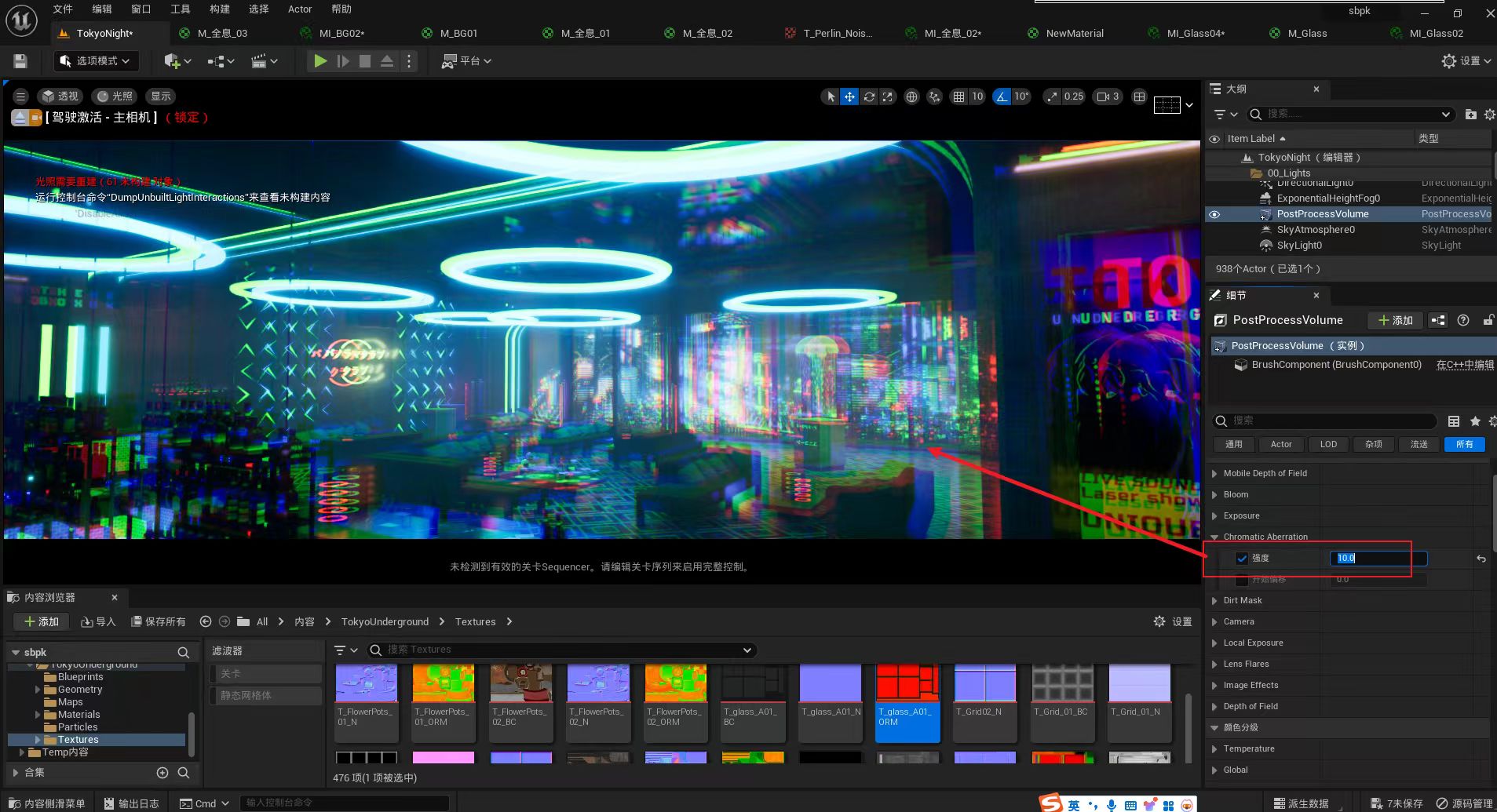1497x812 pixels.
Task: Toggle rotation snapping angle icon
Action: point(1002,96)
